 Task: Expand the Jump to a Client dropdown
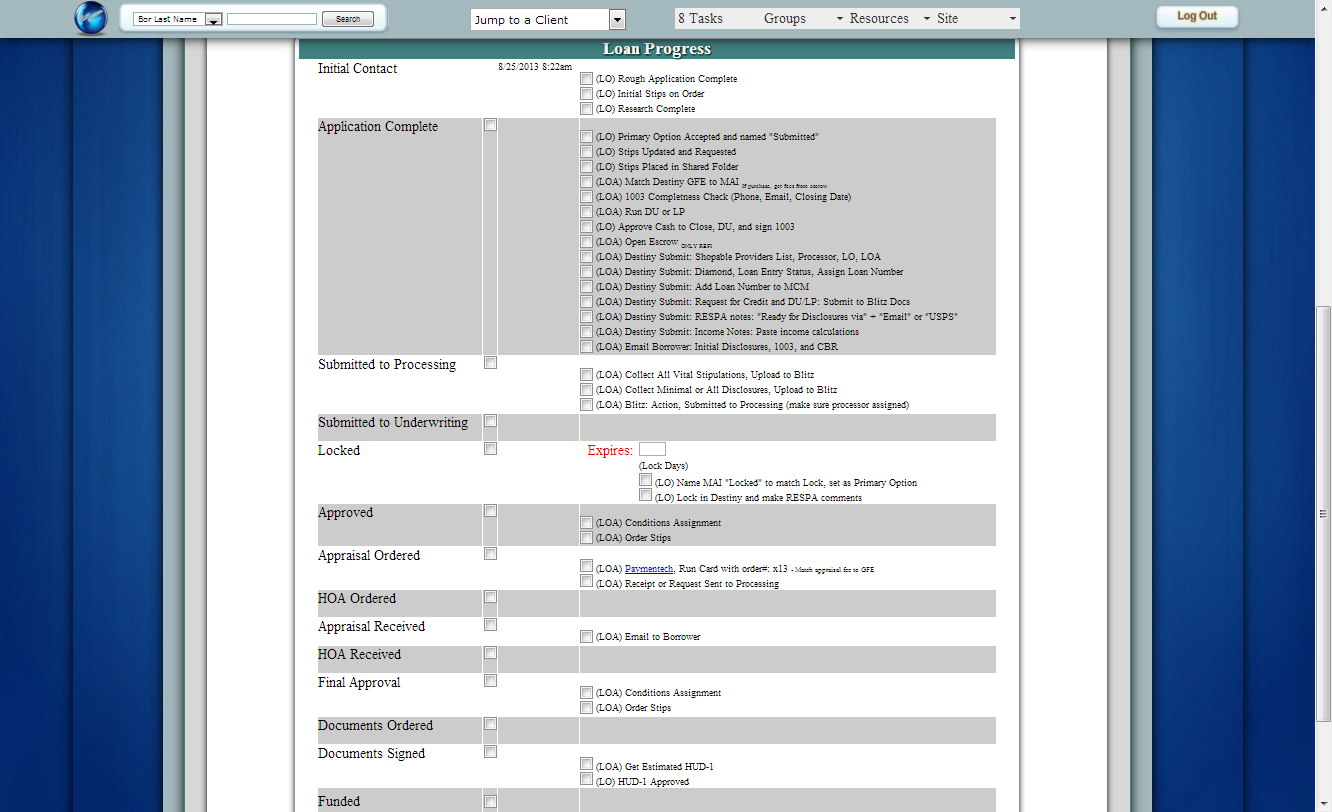click(616, 20)
